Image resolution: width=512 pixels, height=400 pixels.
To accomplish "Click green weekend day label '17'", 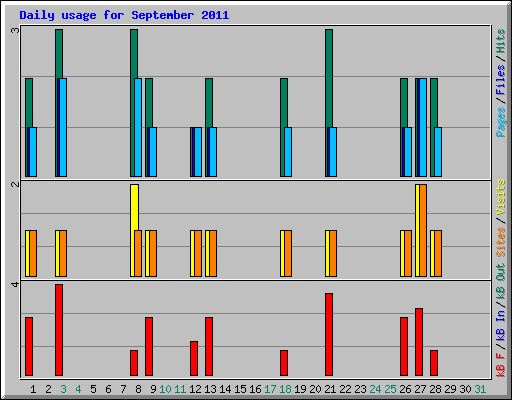I will [x=270, y=389].
